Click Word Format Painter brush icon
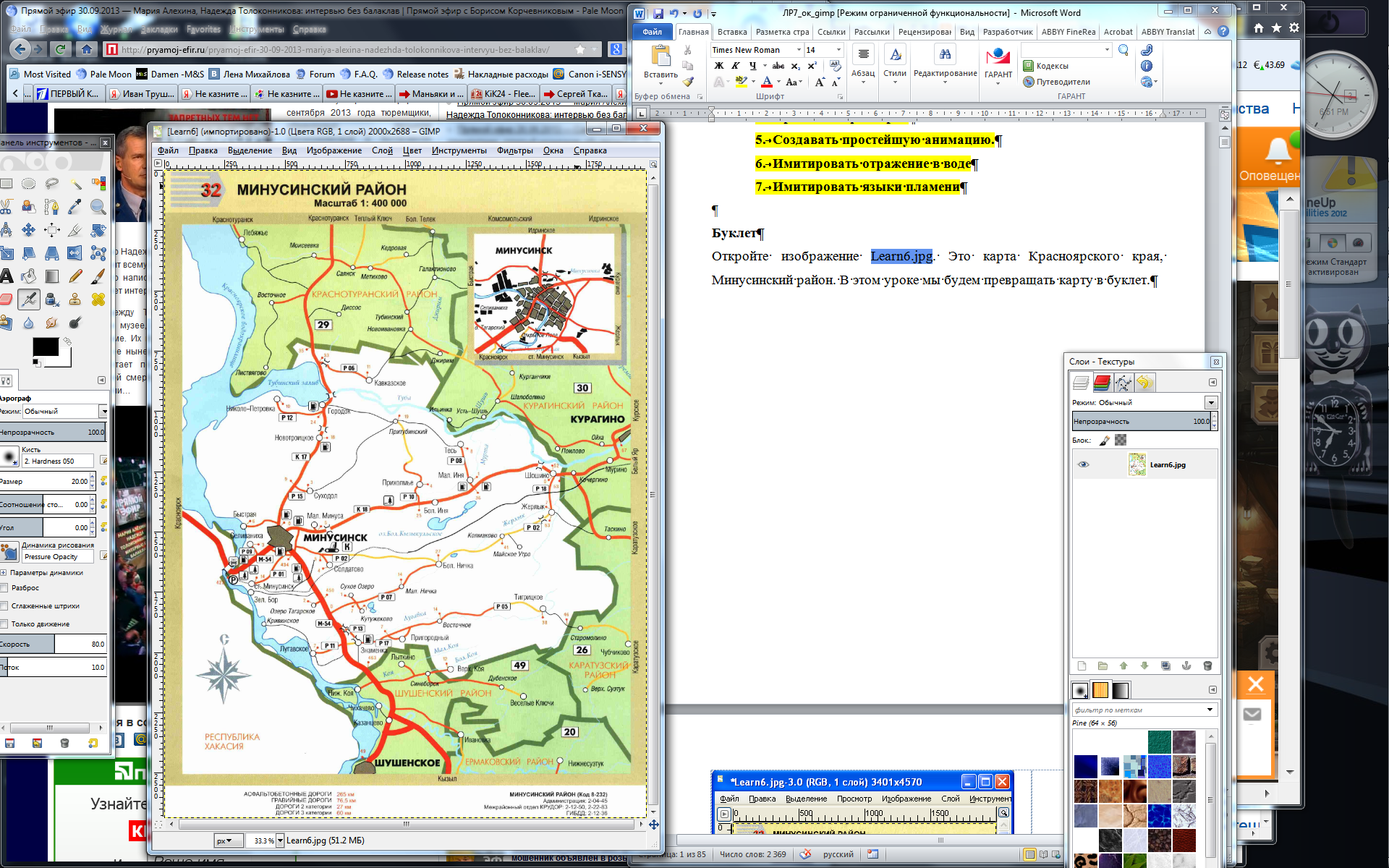This screenshot has height=868, width=1389. click(x=688, y=82)
